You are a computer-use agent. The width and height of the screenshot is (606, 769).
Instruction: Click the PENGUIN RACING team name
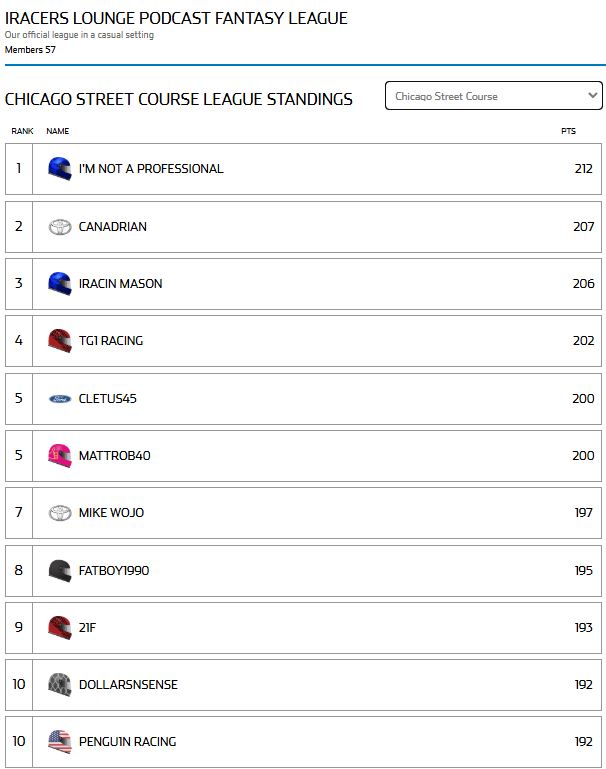pos(127,742)
